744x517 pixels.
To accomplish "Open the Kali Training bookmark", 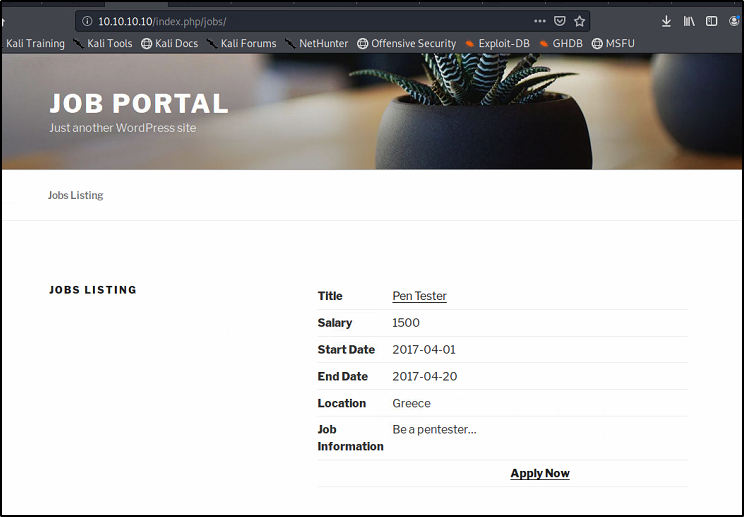I will [35, 44].
